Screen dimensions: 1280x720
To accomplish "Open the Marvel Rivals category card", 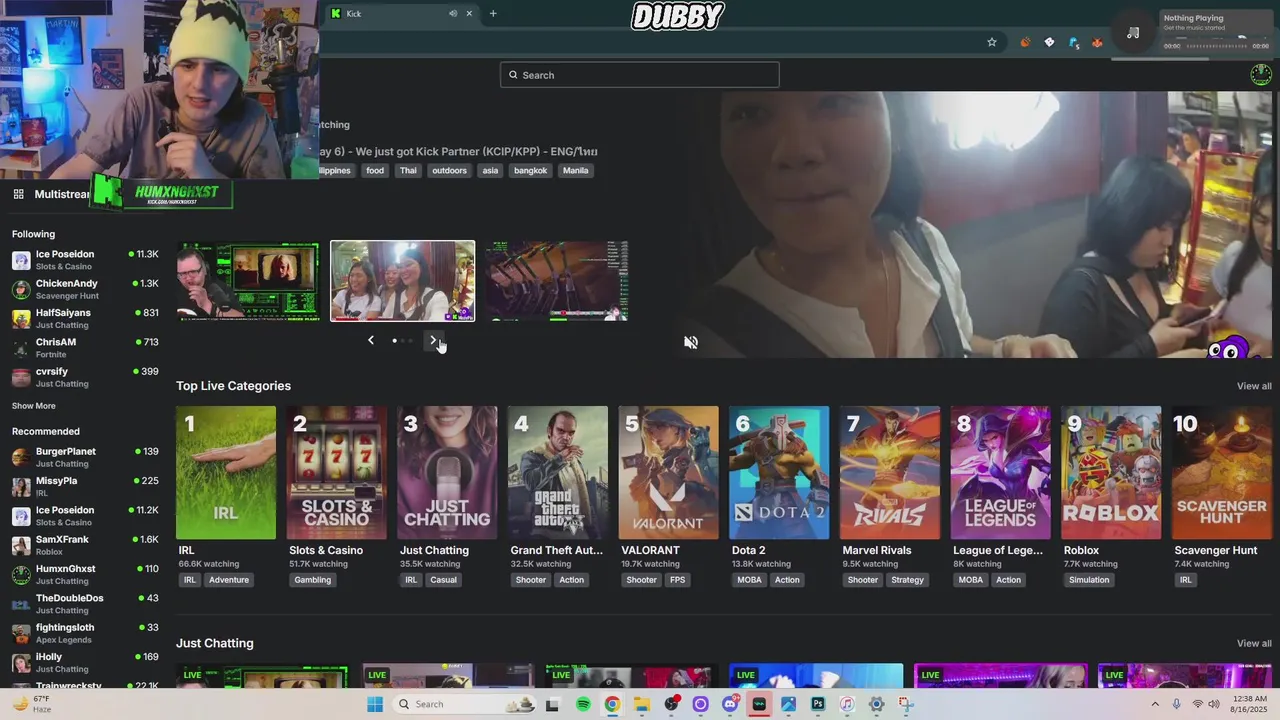I will 890,472.
